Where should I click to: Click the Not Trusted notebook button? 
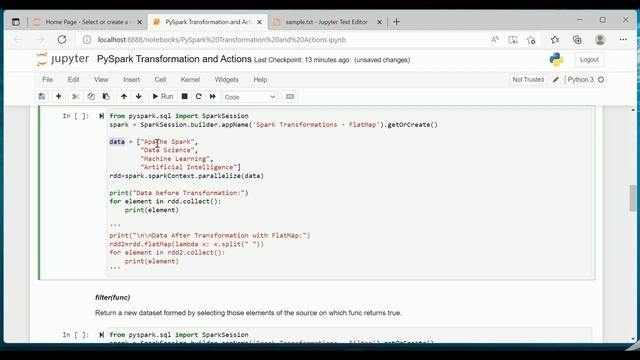[x=528, y=80]
